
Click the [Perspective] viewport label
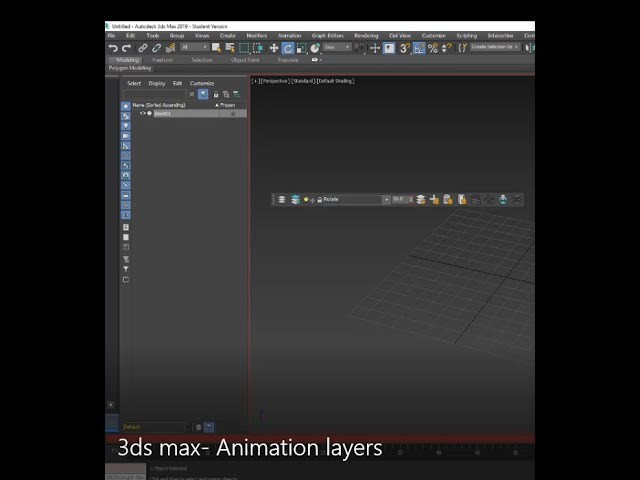pyautogui.click(x=274, y=81)
